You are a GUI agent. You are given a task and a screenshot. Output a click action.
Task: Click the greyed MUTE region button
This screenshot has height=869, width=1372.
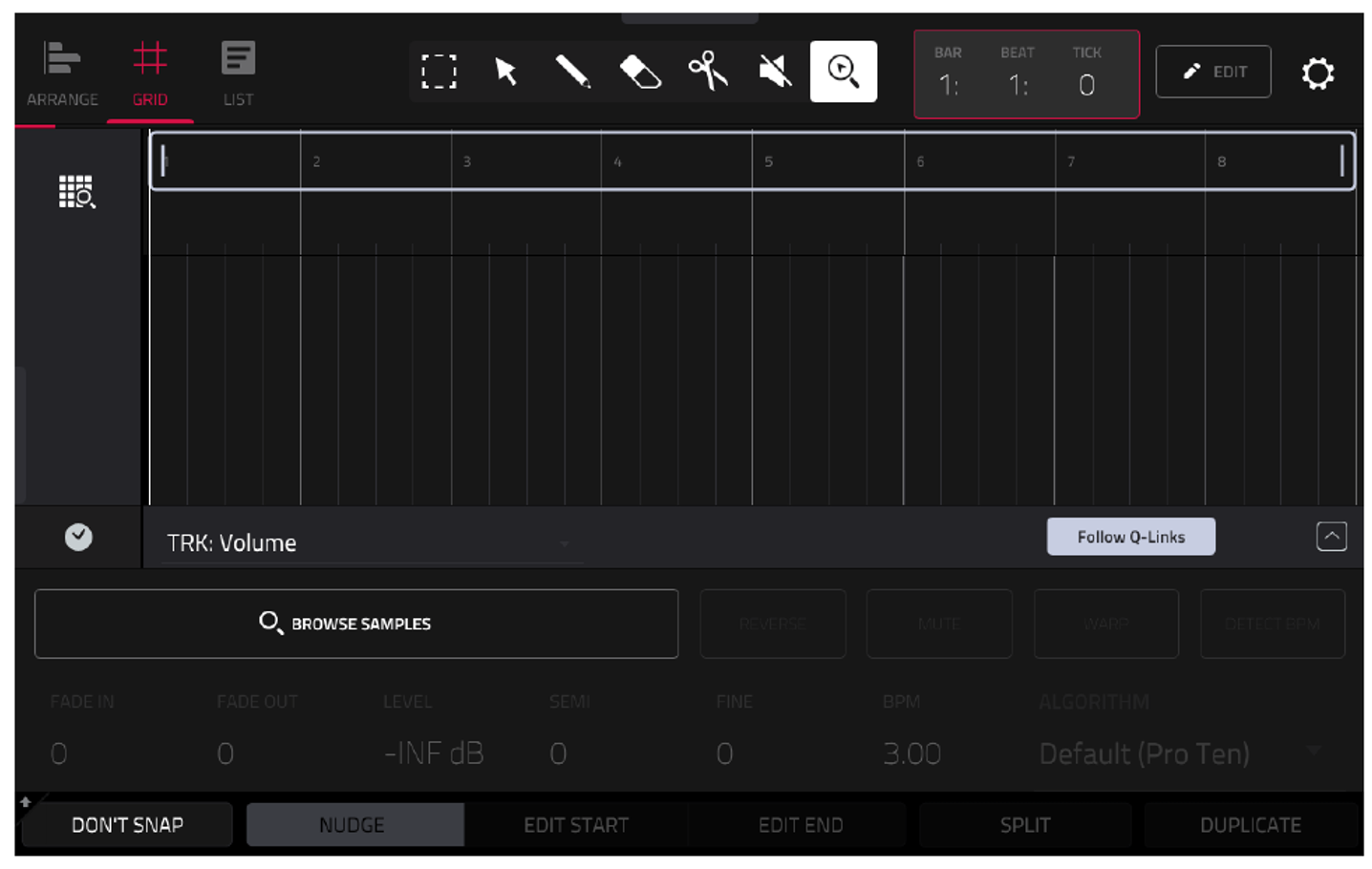[x=939, y=624]
